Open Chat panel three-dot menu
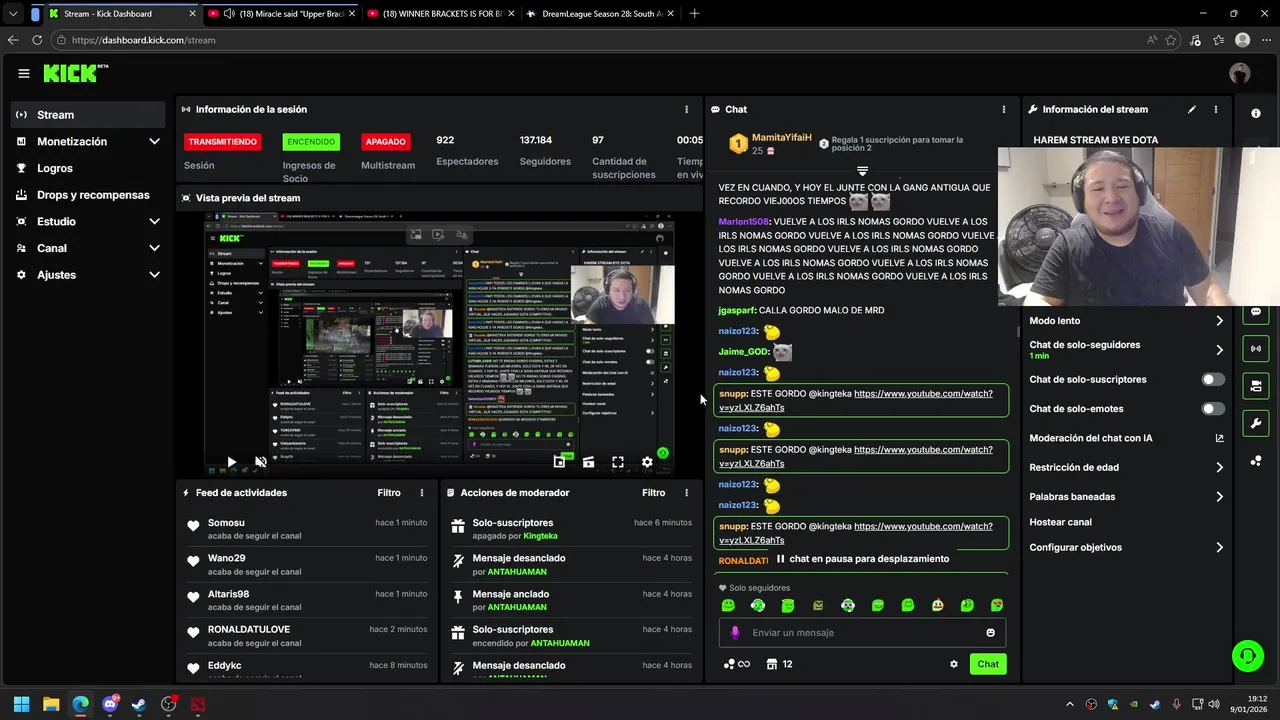Screen dimensions: 1280x720 pos(1004,109)
